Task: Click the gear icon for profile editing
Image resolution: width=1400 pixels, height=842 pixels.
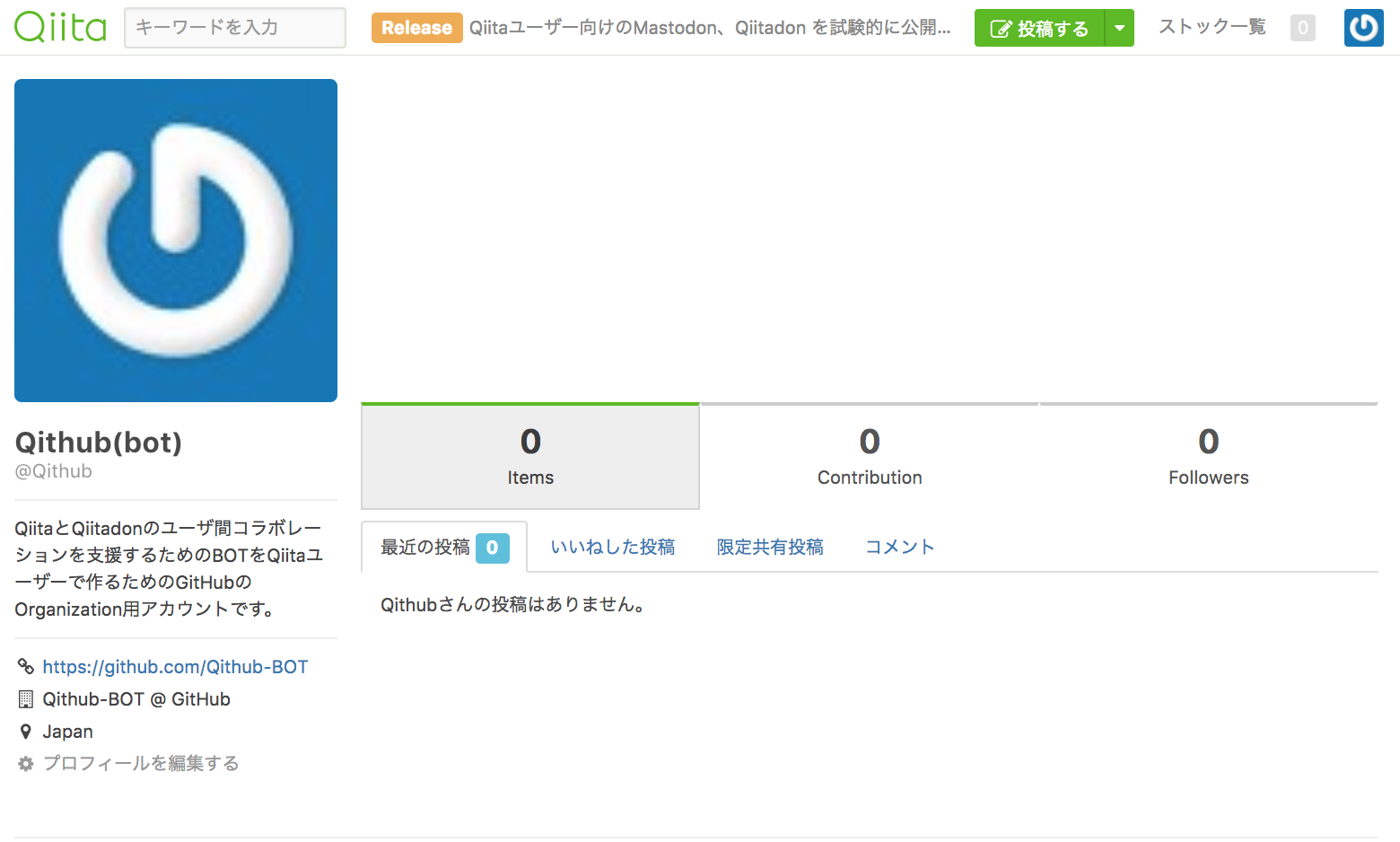Action: click(x=26, y=763)
